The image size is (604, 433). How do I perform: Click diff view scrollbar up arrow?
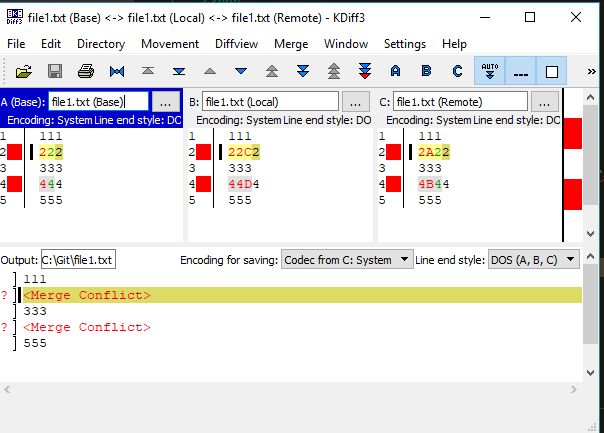click(590, 97)
